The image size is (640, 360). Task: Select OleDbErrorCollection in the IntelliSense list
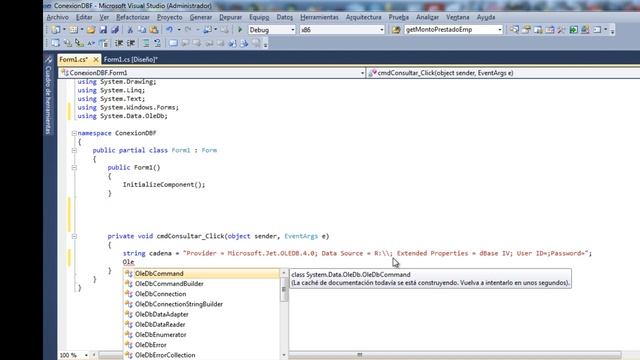point(202,355)
